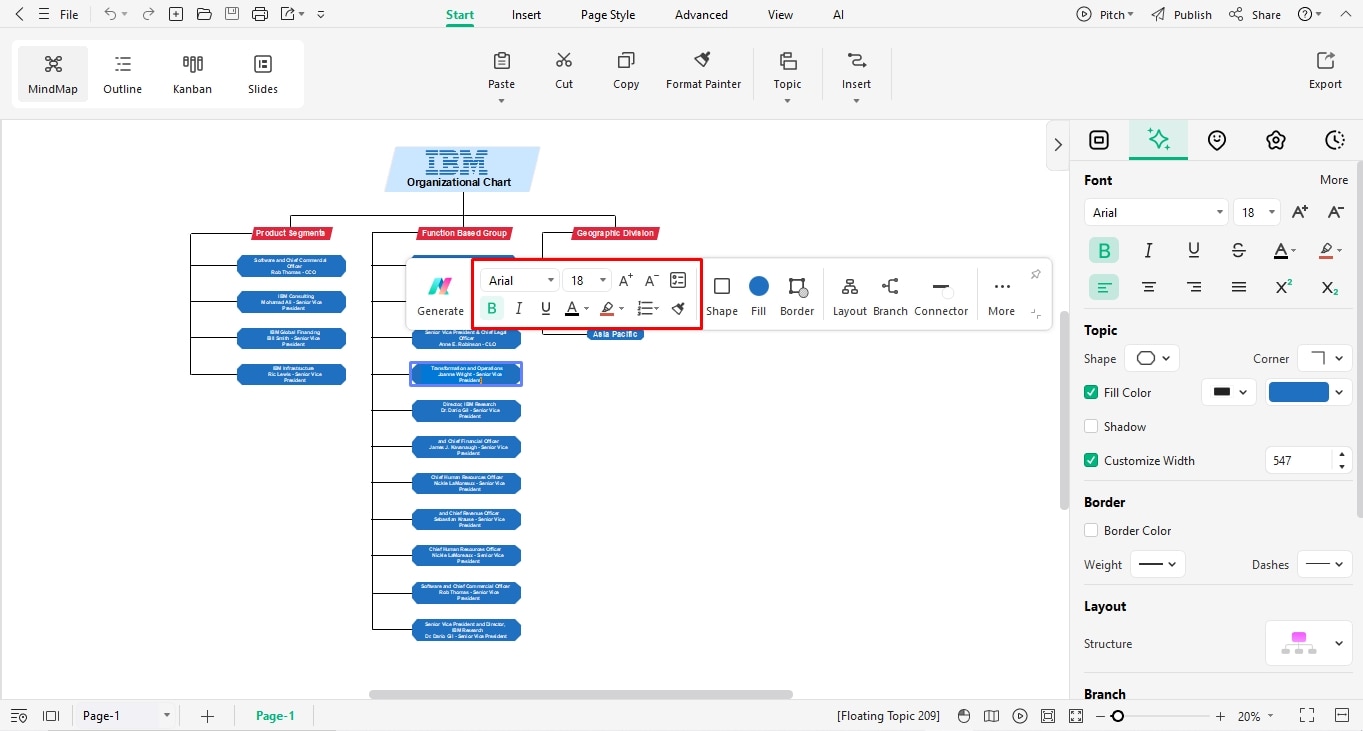
Task: Toggle bold in floating toolbar
Action: pyautogui.click(x=492, y=308)
